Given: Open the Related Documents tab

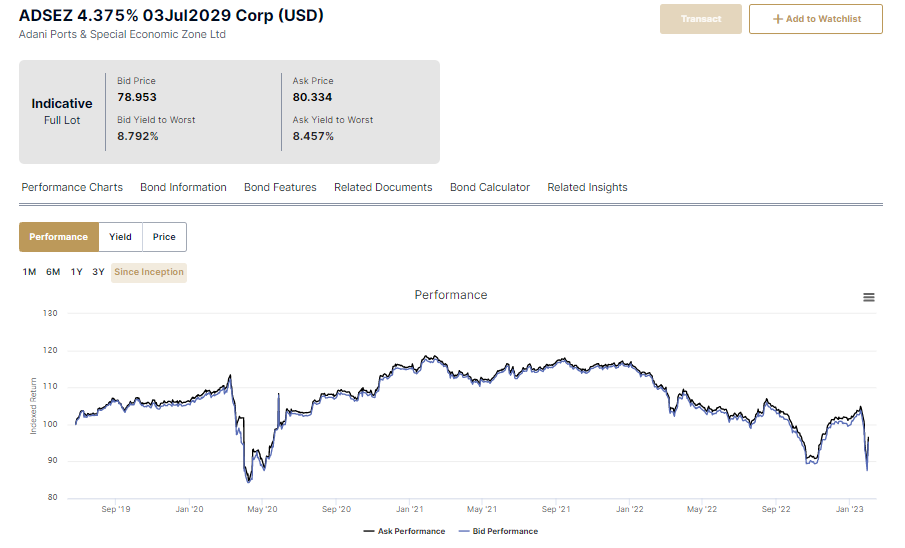Looking at the screenshot, I should 383,187.
